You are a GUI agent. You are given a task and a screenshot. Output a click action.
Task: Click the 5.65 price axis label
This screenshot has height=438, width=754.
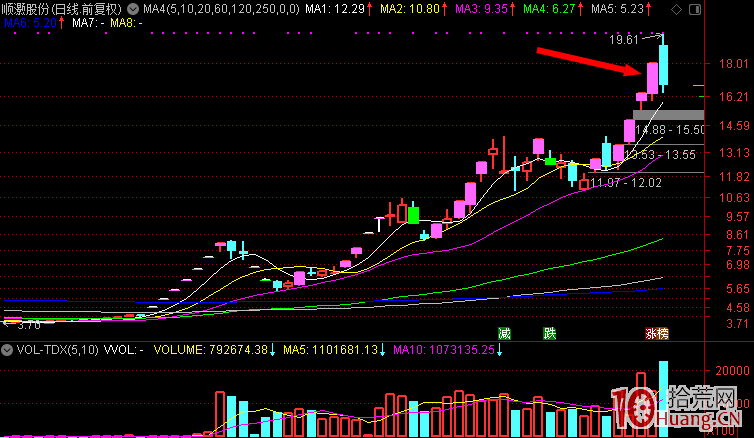738,289
